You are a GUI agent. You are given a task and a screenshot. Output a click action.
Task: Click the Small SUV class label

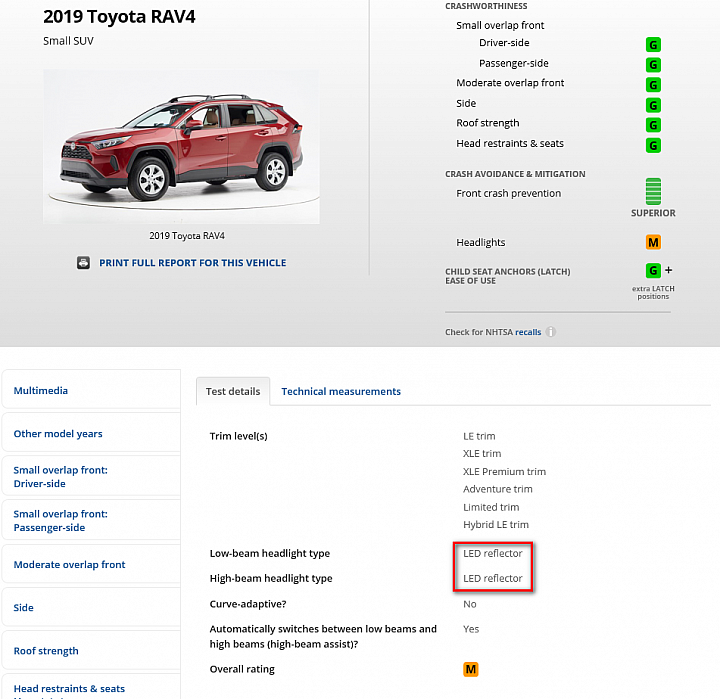(x=68, y=41)
